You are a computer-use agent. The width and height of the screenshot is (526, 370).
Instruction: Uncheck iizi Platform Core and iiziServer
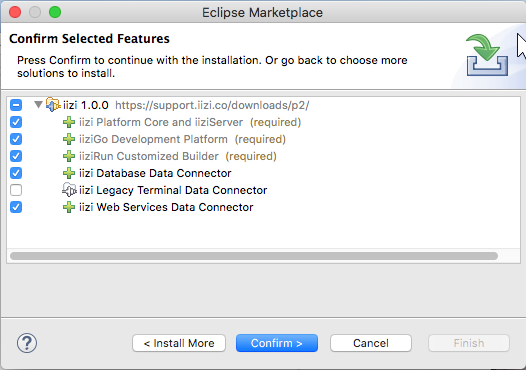click(16, 122)
